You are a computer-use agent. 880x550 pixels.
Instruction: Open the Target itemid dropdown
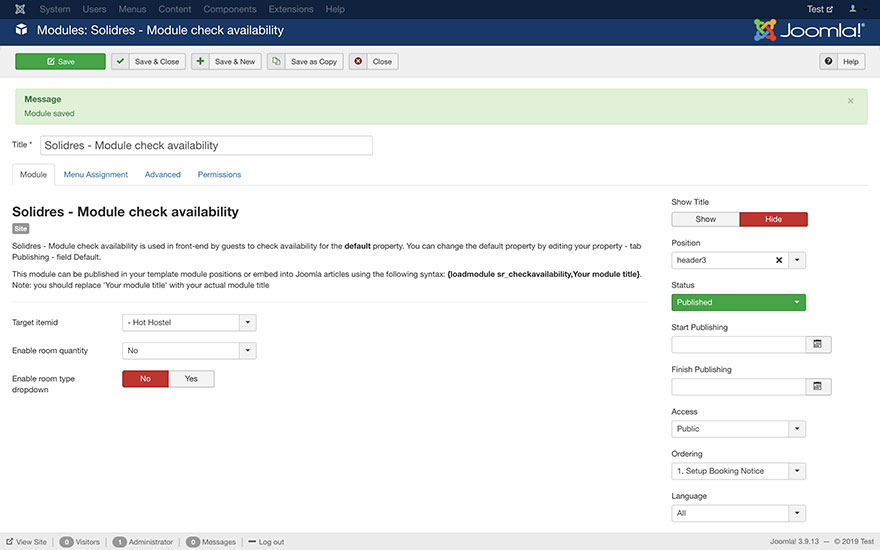coord(189,323)
